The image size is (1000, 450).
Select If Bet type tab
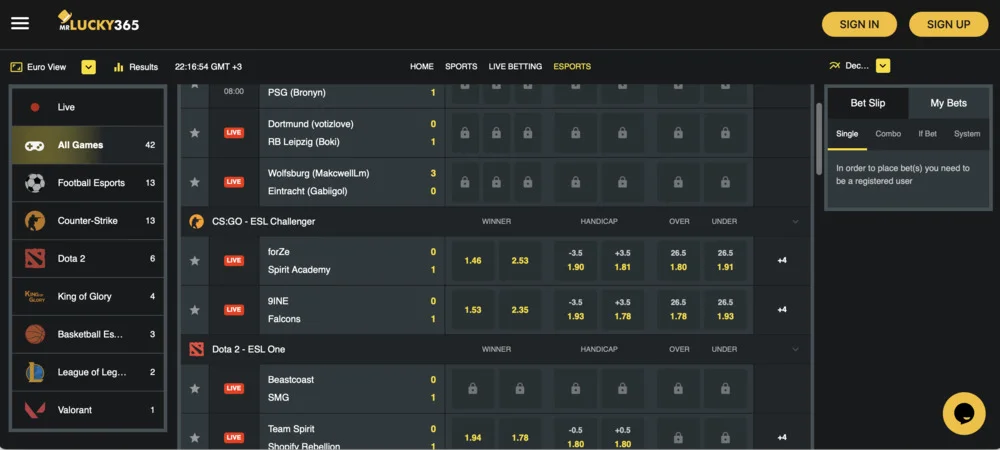click(927, 134)
